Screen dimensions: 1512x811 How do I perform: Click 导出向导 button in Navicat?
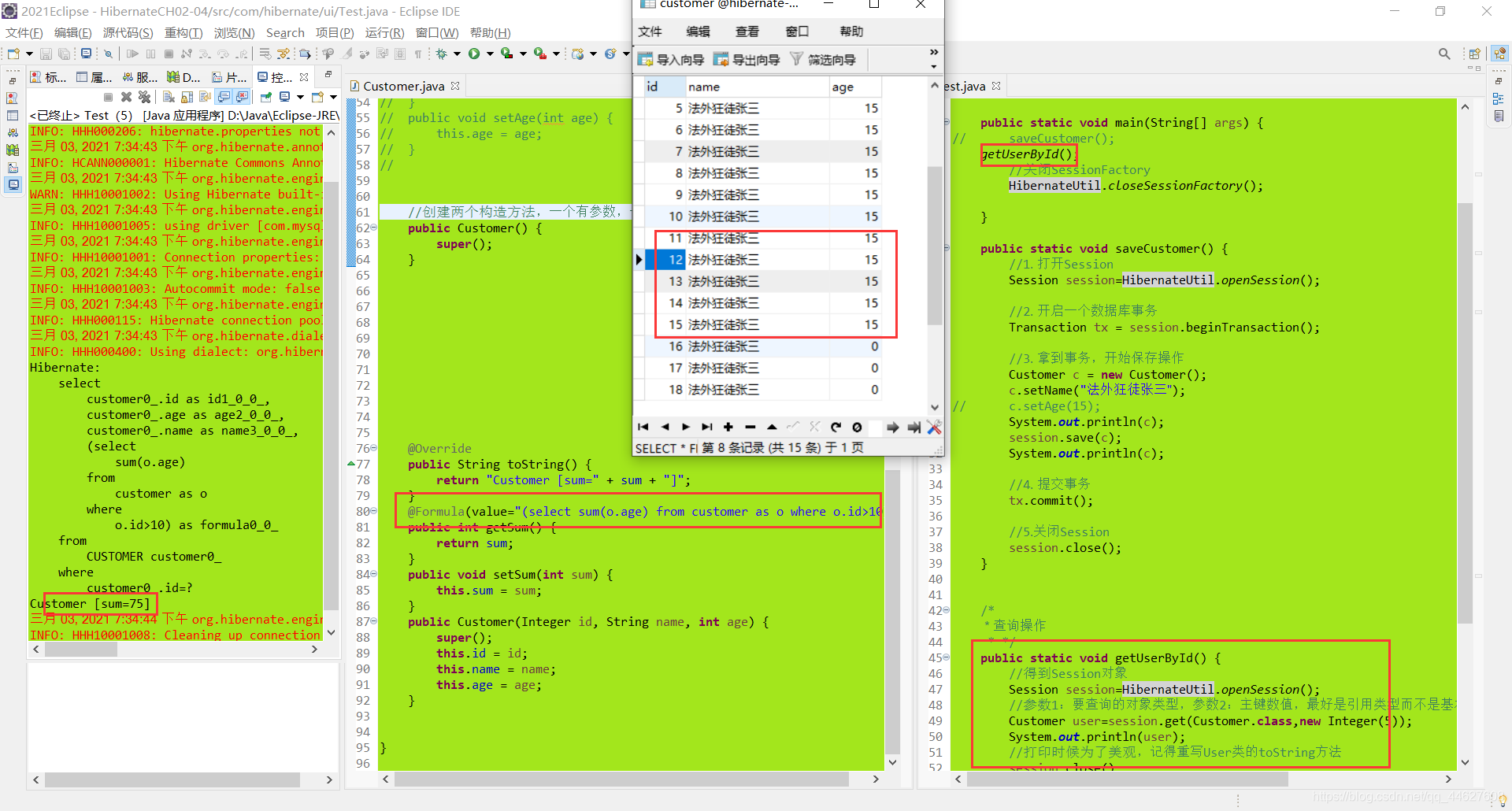coord(747,59)
